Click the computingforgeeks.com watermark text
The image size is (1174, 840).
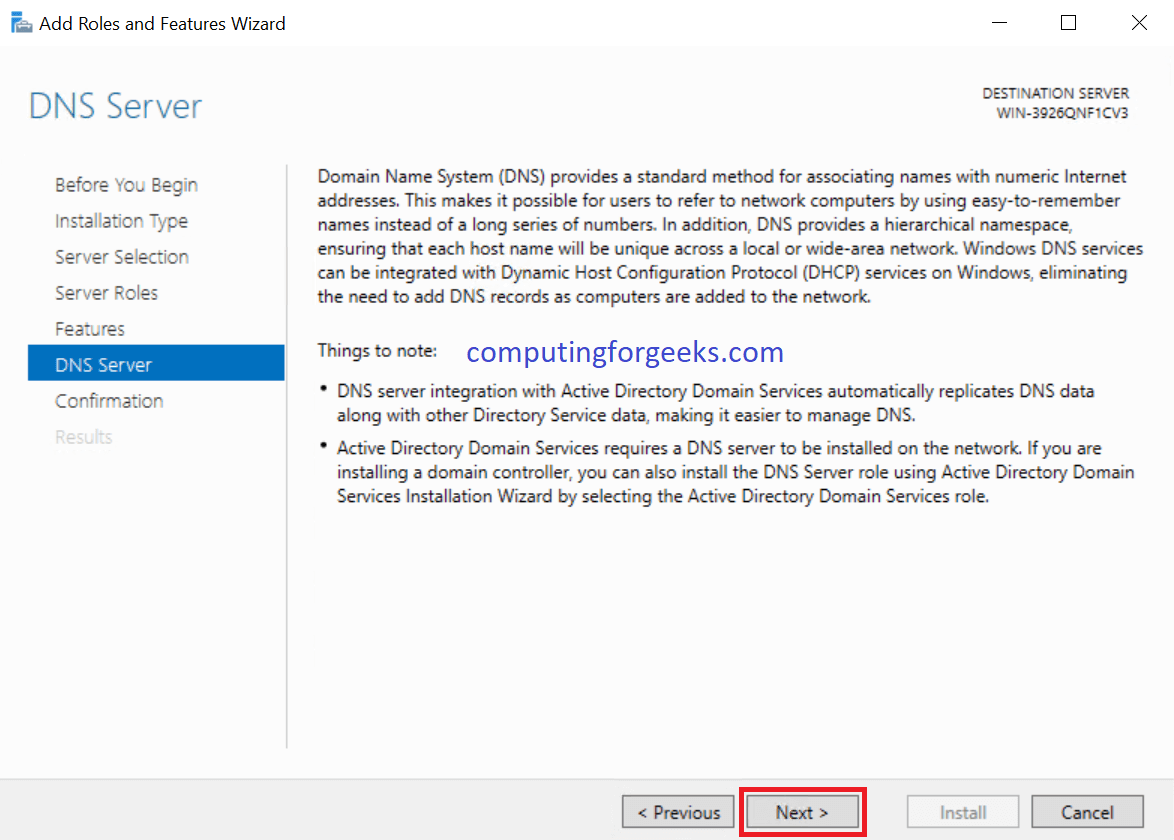625,352
